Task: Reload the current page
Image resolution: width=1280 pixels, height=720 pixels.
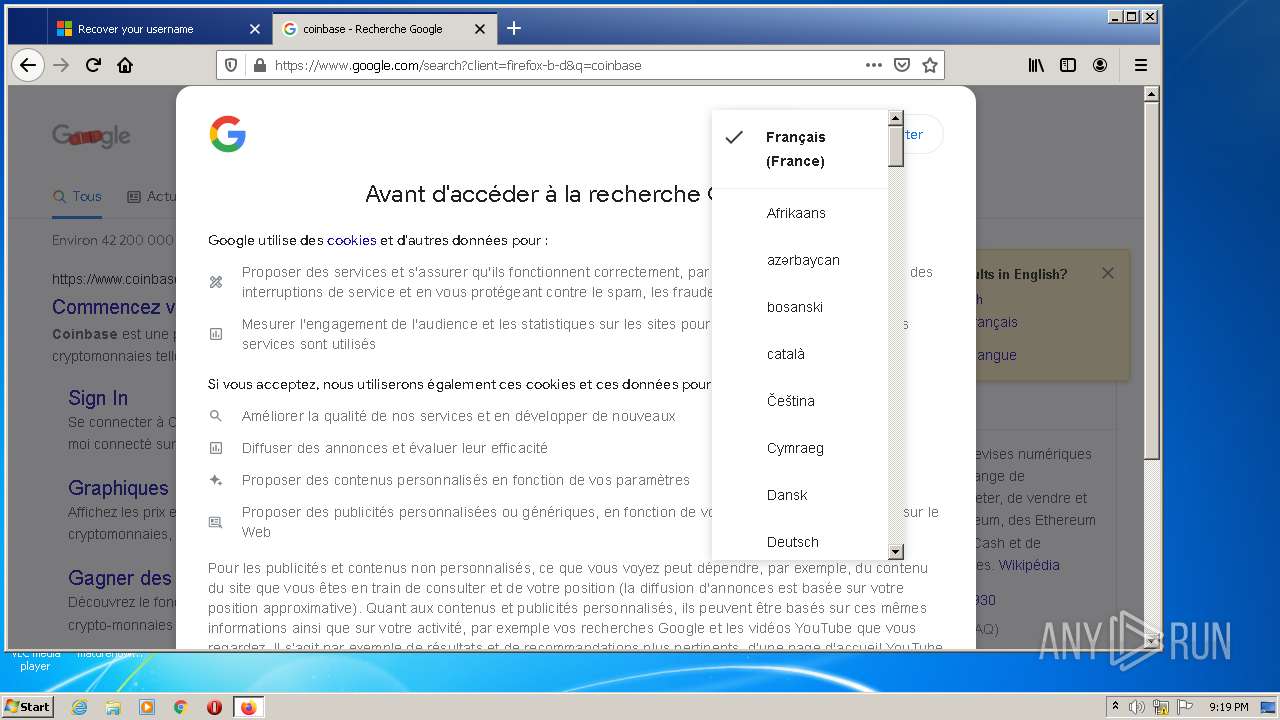Action: [x=93, y=65]
